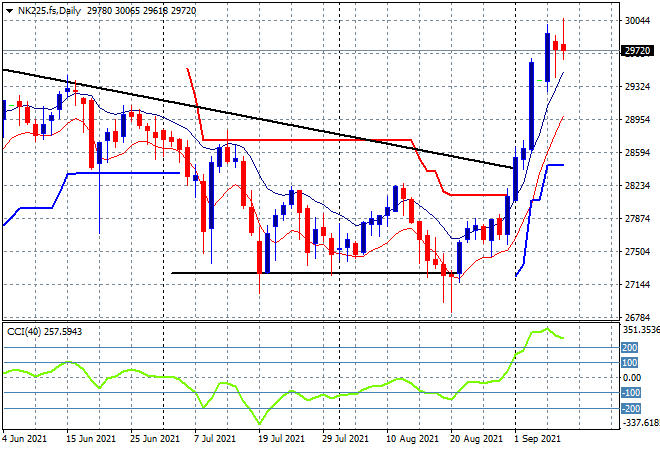Click the NK225.fs,Daily symbol title

(x=49, y=11)
